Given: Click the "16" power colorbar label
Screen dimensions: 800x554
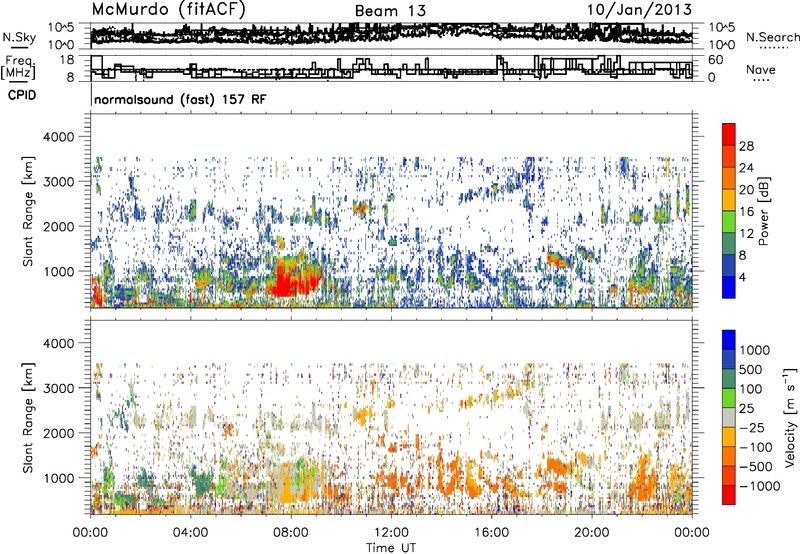Looking at the screenshot, I should [746, 212].
